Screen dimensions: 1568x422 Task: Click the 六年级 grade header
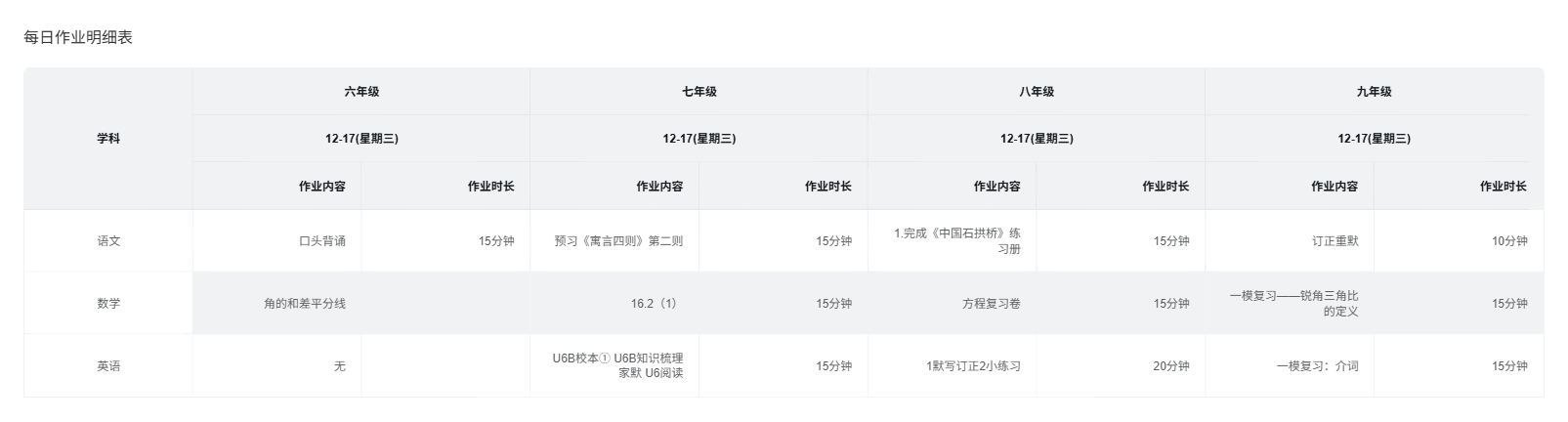(x=361, y=92)
